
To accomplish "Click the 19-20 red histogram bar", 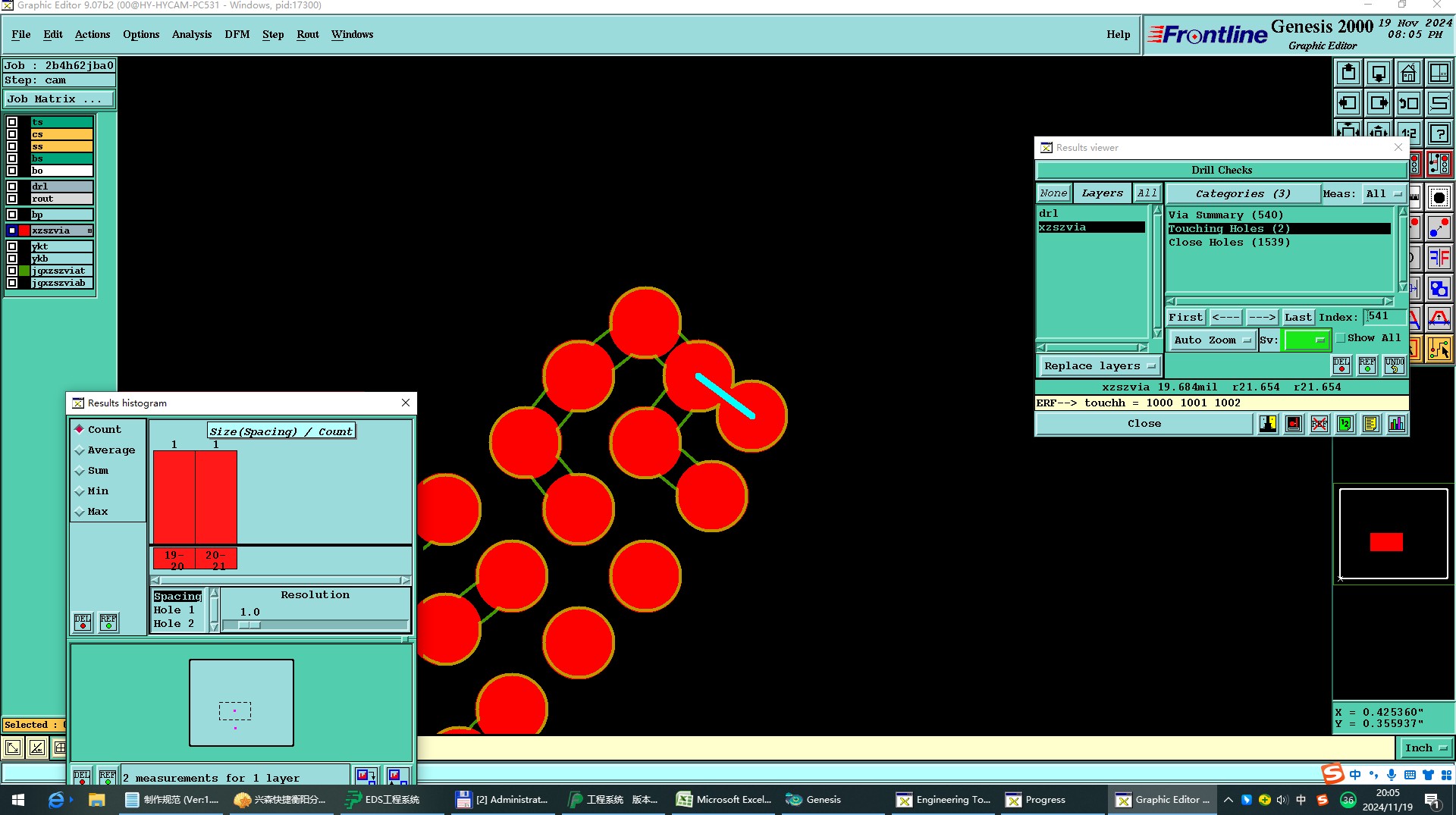I will coord(174,497).
